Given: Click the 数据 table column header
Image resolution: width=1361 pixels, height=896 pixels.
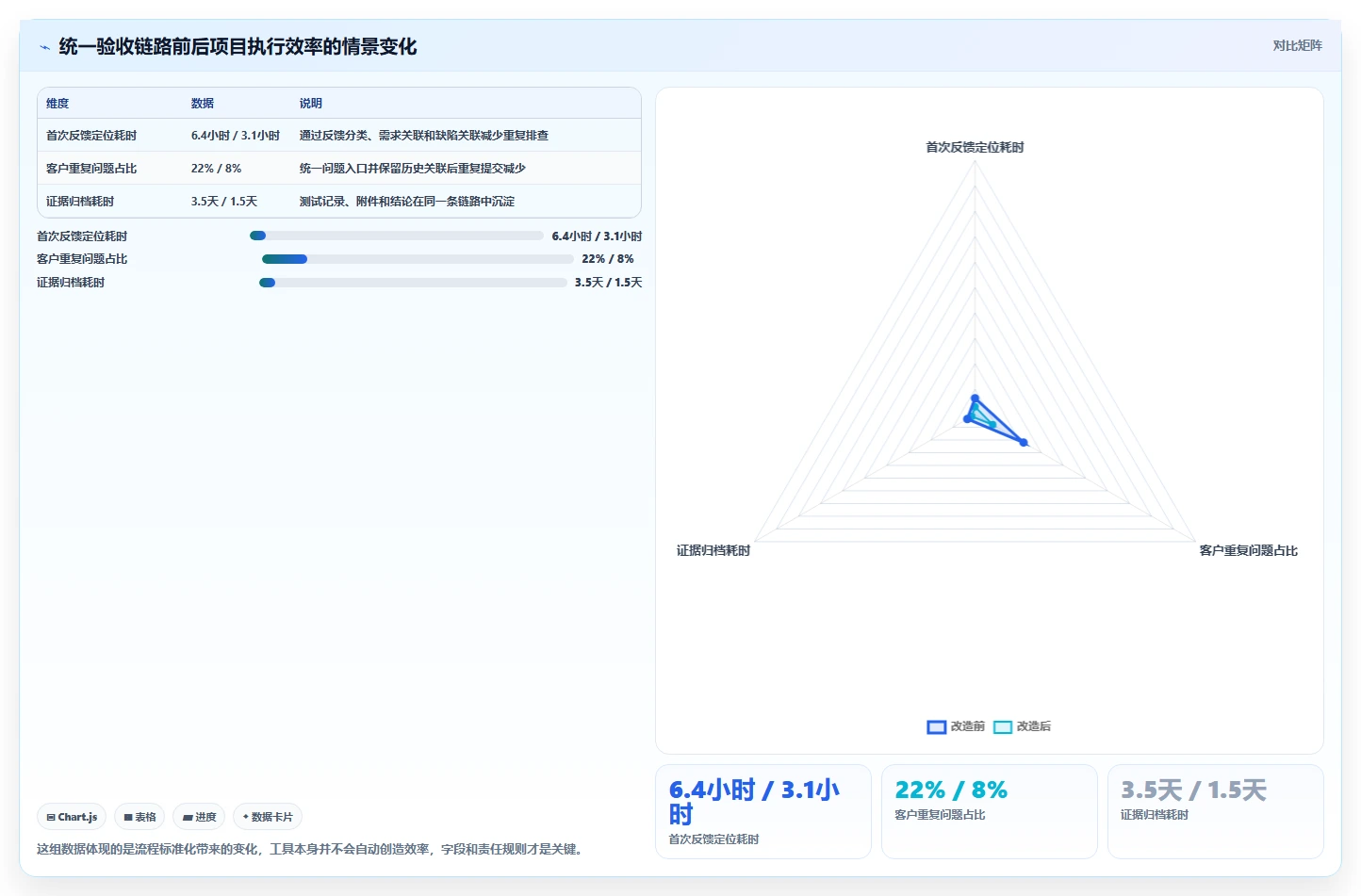Looking at the screenshot, I should pyautogui.click(x=203, y=104).
